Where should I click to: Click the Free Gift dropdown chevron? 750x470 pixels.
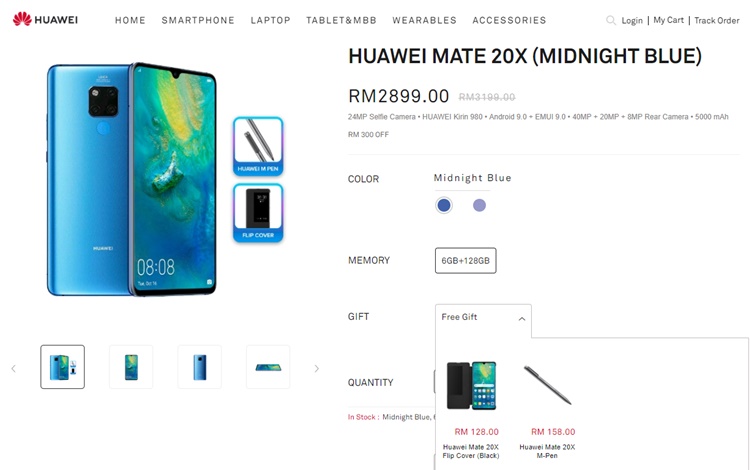point(522,318)
